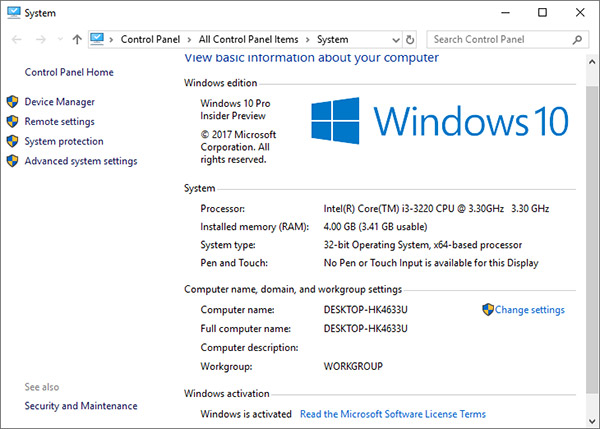Click shield icon next to Change settings
Screen dimensions: 600x429
pyautogui.click(x=488, y=310)
